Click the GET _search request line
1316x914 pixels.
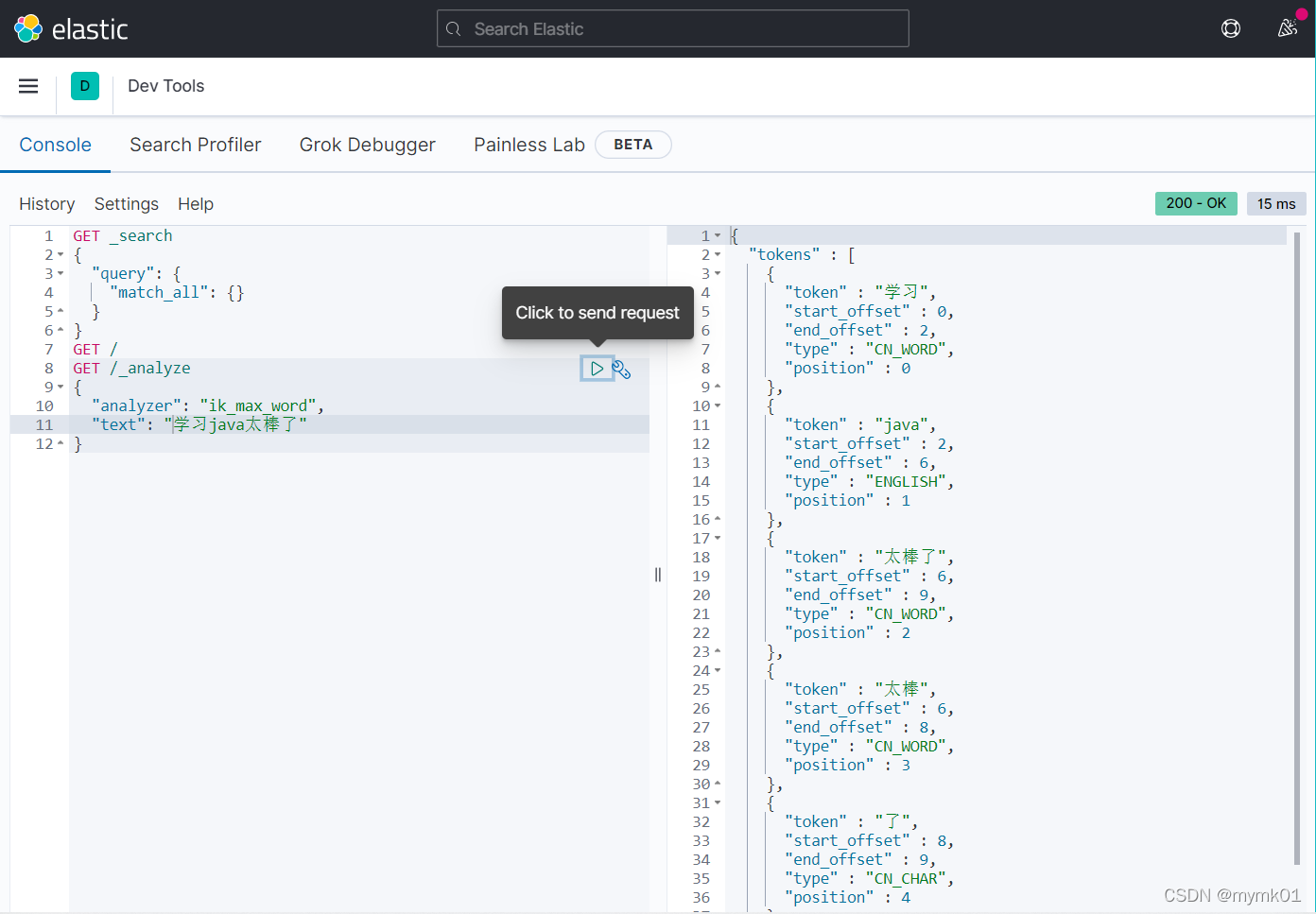(x=123, y=236)
